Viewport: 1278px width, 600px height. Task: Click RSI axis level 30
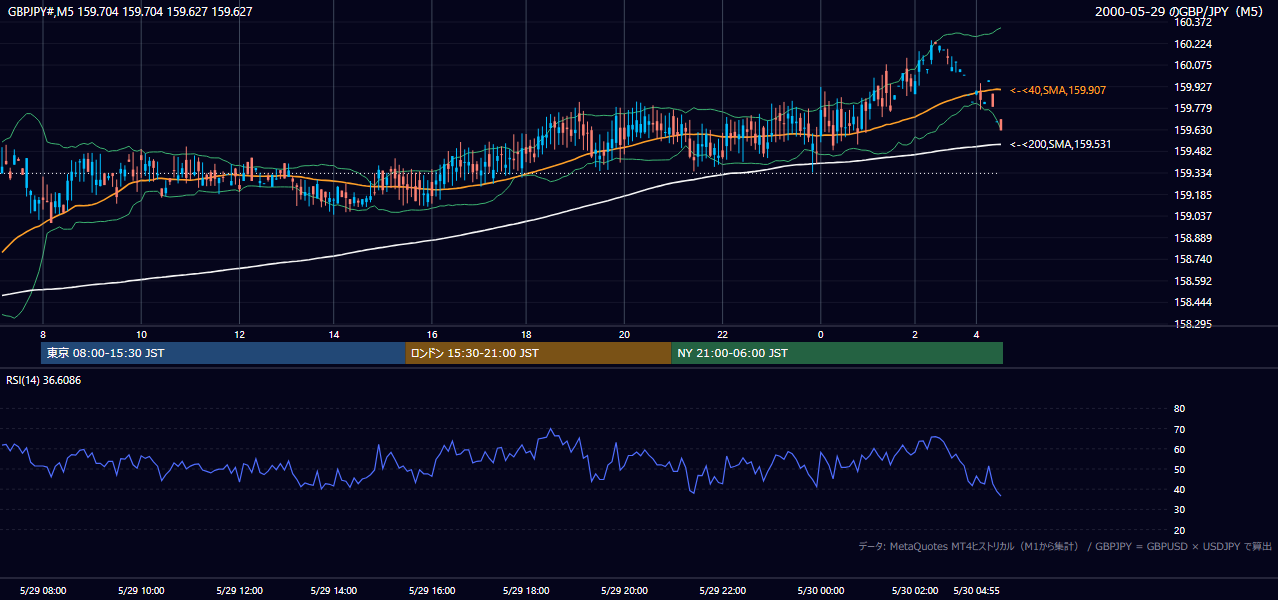coord(1179,510)
